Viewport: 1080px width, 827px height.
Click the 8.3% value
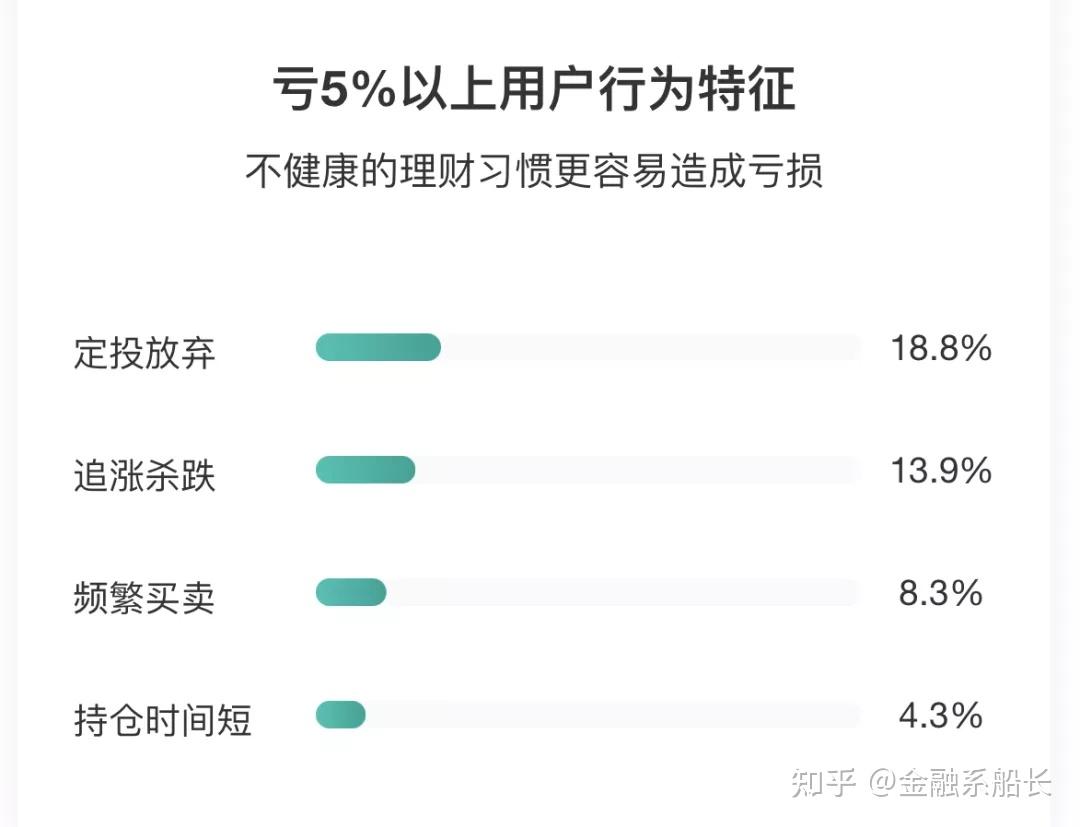pos(941,593)
